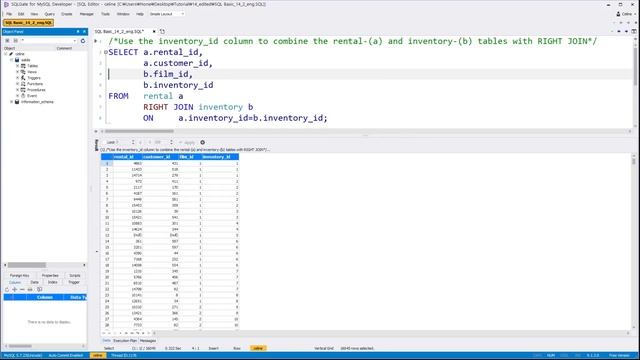Open the Manager menu
Viewport: 640px width, 360px height.
point(87,14)
